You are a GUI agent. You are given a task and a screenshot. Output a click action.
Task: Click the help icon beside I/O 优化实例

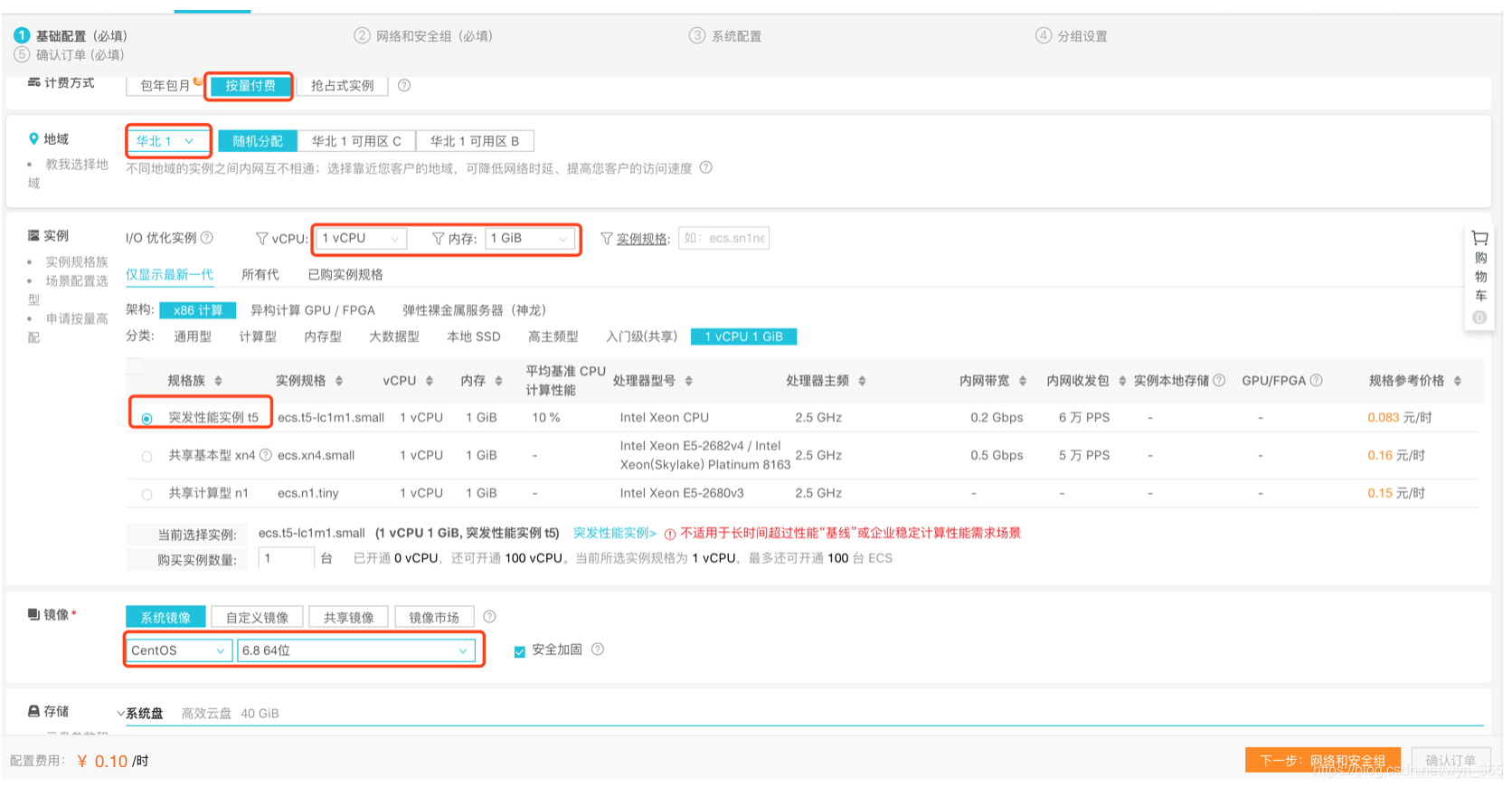coord(207,238)
